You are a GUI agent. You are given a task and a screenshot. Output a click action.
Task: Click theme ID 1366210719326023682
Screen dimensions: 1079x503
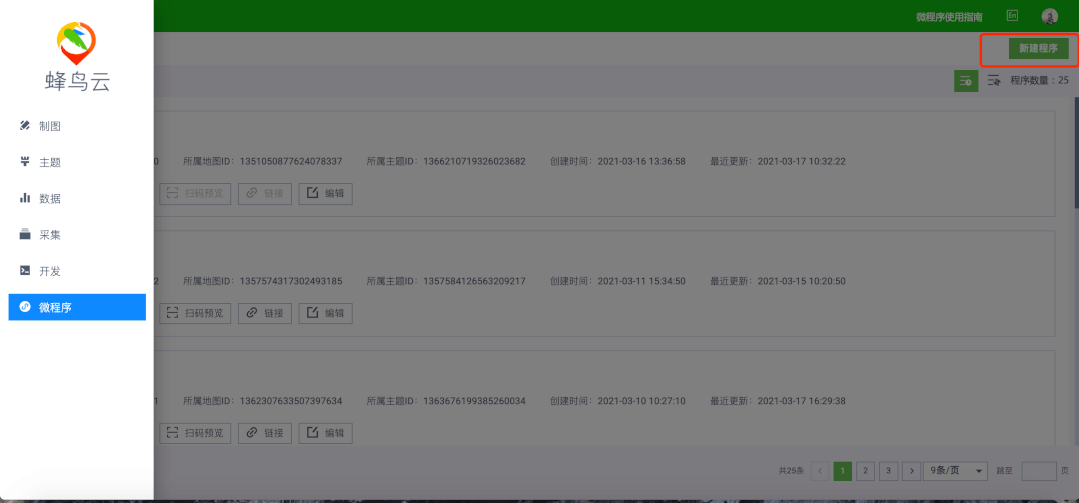(x=474, y=162)
